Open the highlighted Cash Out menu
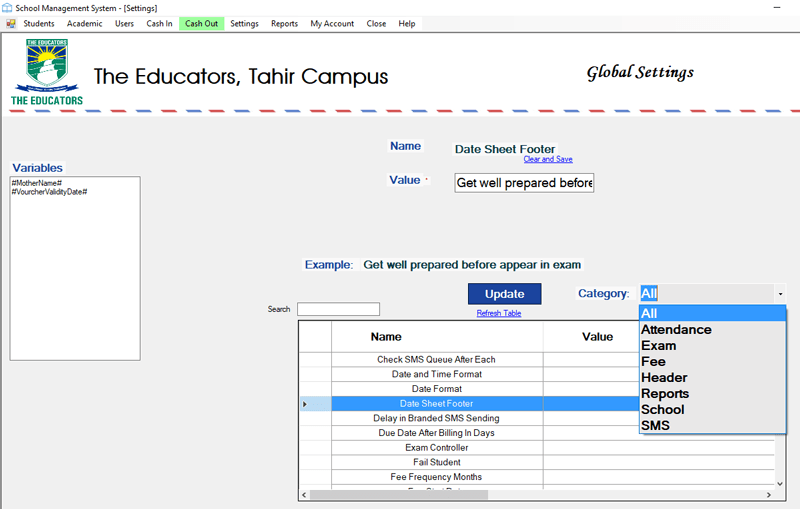The image size is (800, 509). pyautogui.click(x=202, y=23)
